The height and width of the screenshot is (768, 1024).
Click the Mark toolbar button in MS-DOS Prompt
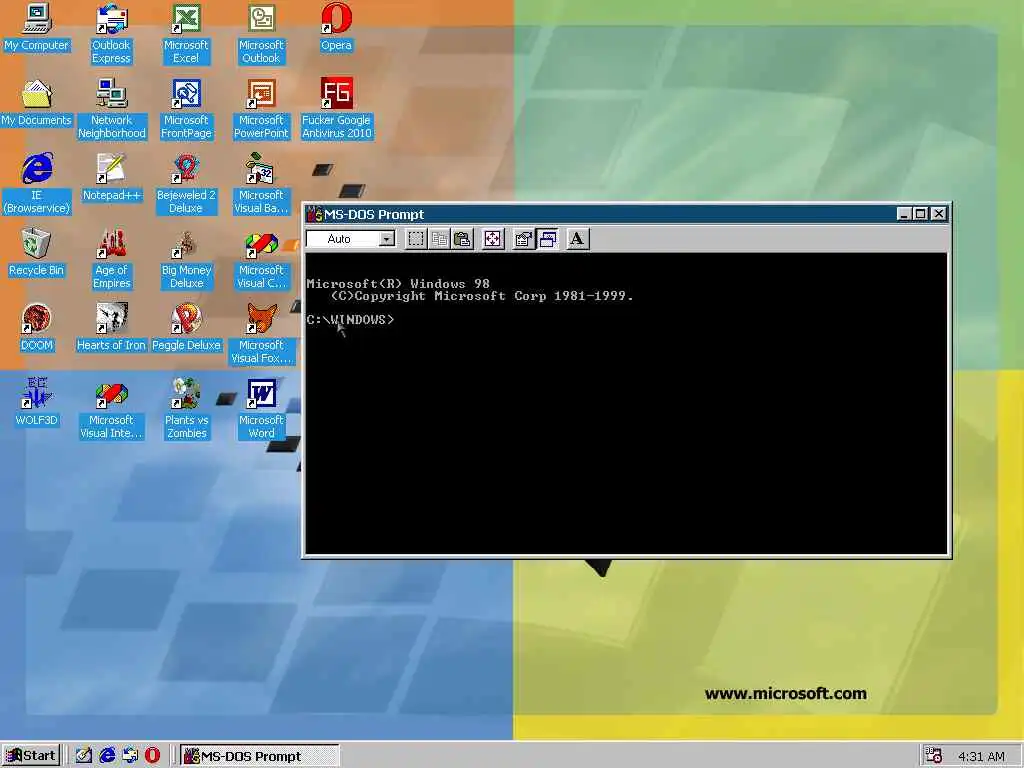(416, 239)
